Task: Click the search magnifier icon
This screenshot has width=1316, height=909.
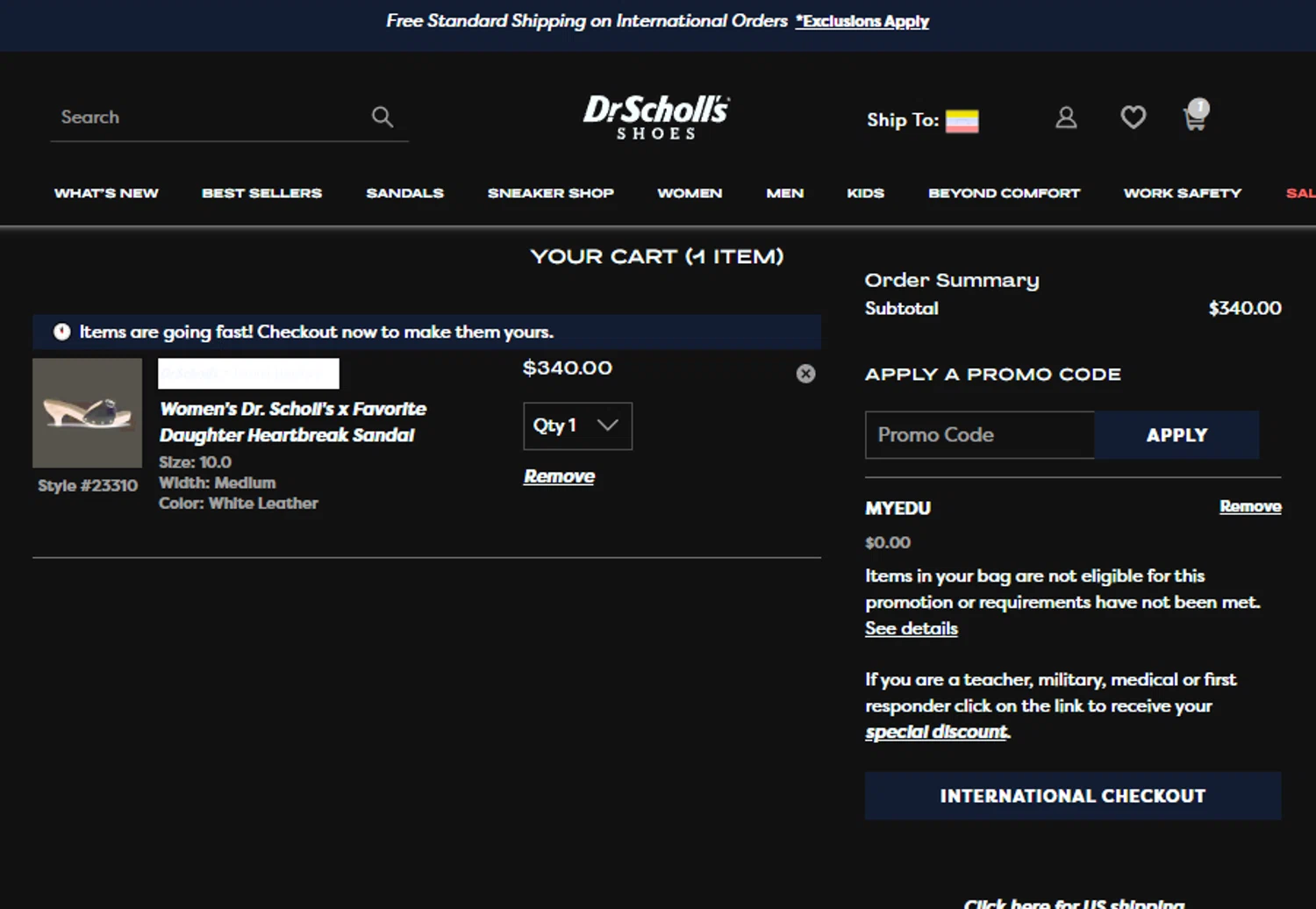Action: [382, 117]
